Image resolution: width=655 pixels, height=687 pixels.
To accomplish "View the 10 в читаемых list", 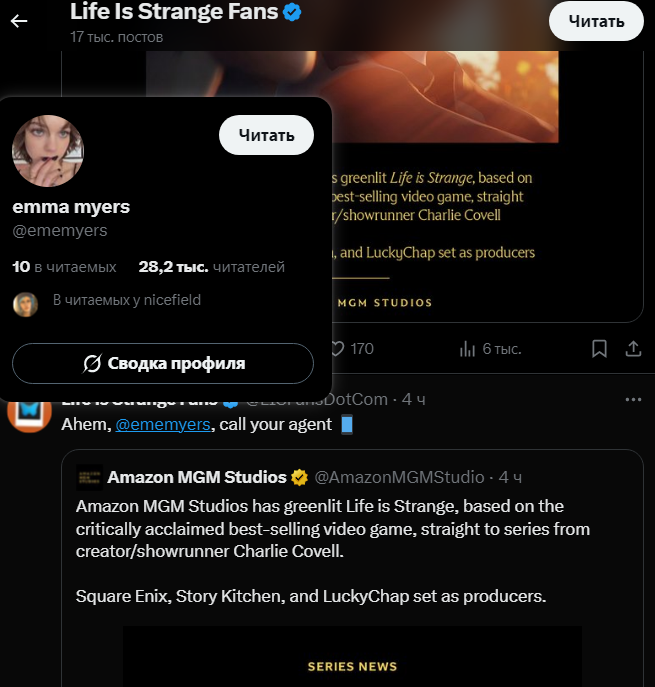I will pos(64,267).
